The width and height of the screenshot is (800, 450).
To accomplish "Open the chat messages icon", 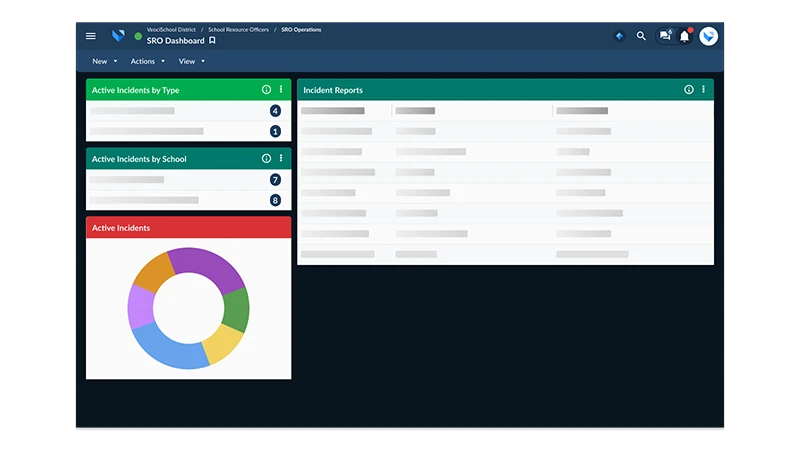I will (x=665, y=35).
